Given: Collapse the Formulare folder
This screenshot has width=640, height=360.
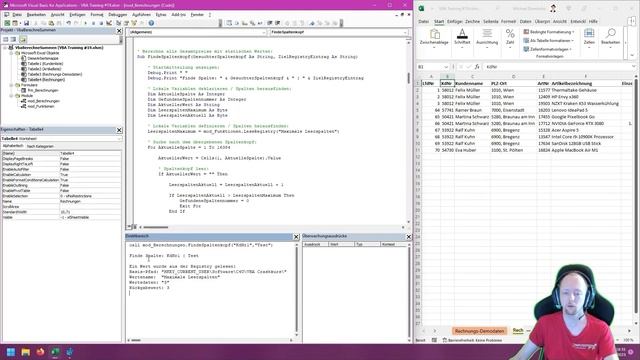Looking at the screenshot, I should click(11, 85).
